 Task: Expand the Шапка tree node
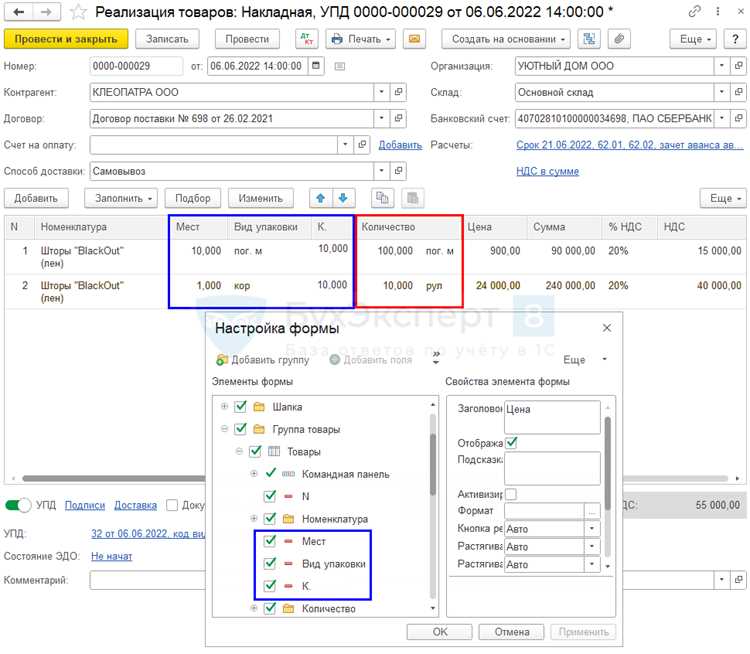(x=224, y=407)
